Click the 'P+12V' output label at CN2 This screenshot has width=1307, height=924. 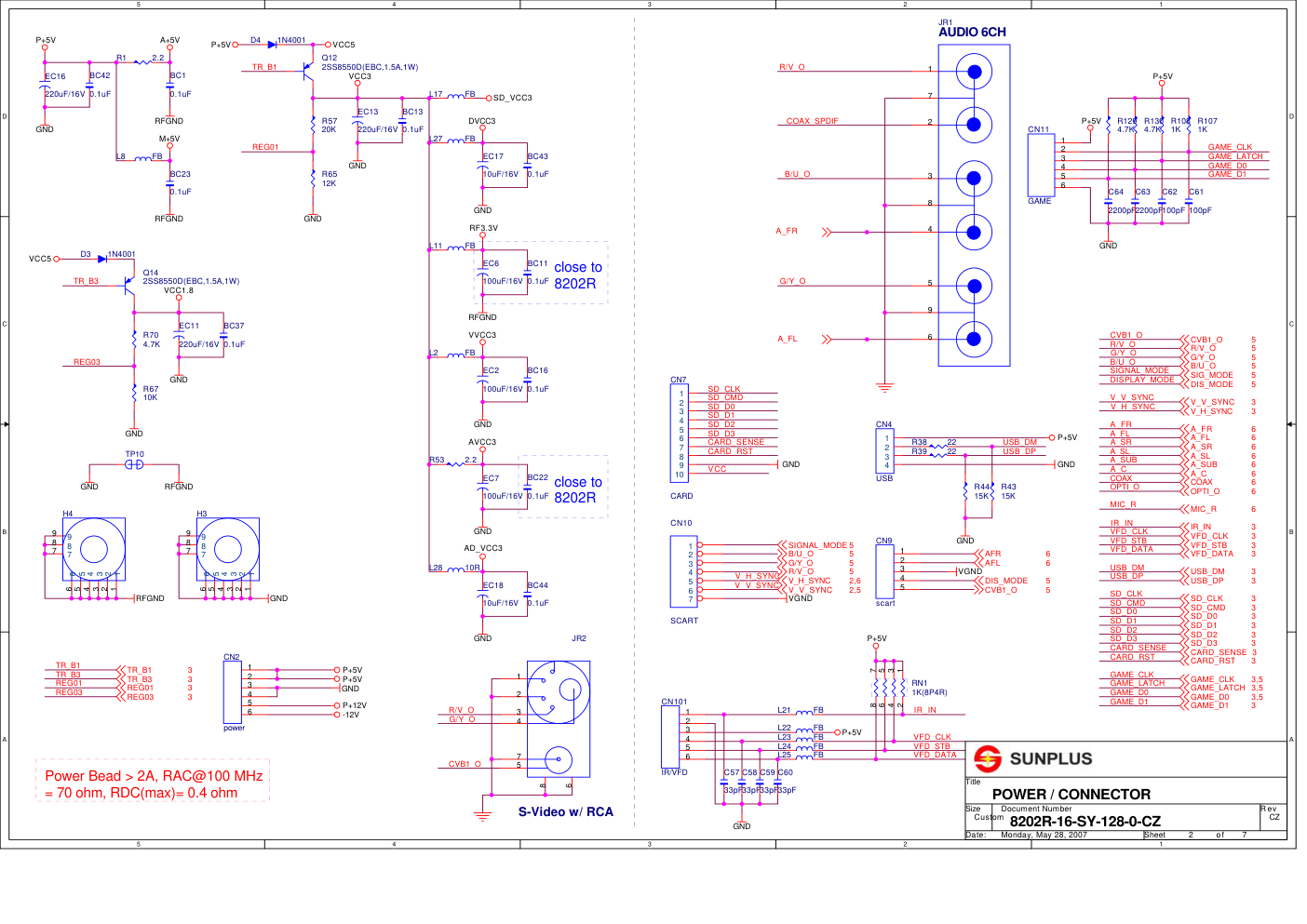pyautogui.click(x=355, y=705)
